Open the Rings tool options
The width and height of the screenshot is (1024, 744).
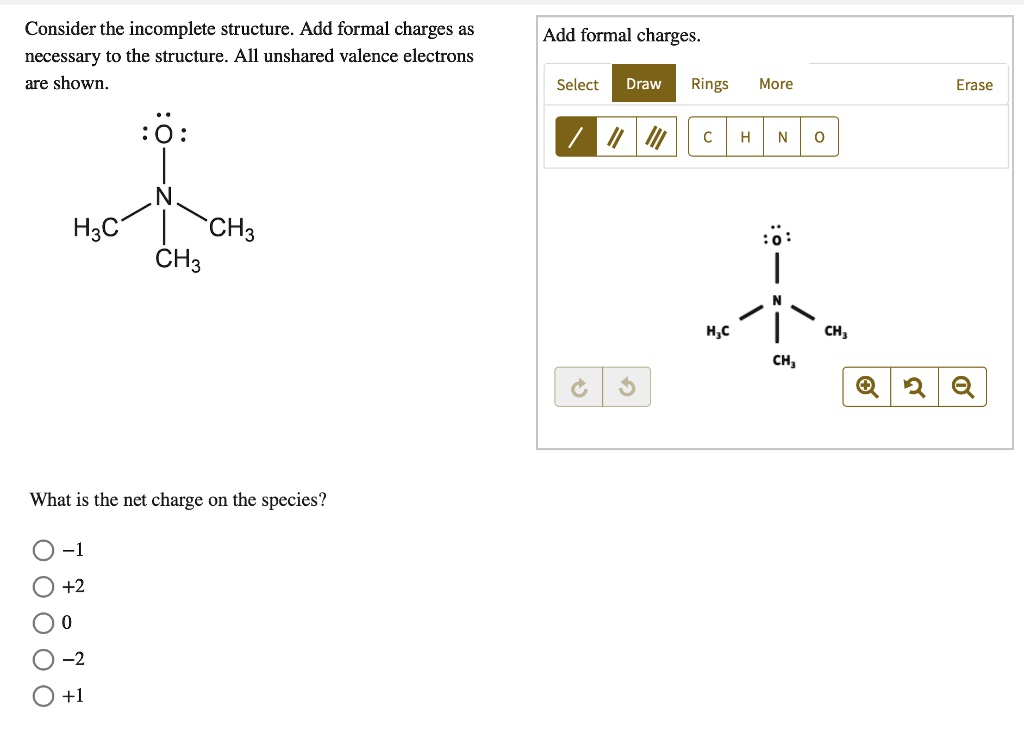pos(710,84)
